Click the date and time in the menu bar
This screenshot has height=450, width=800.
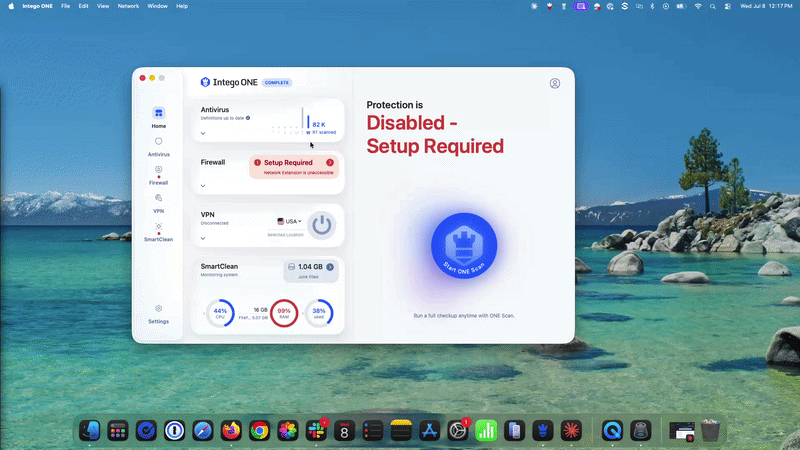click(x=766, y=6)
